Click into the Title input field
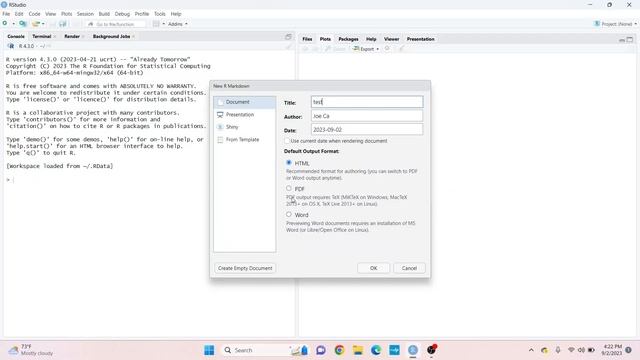This screenshot has height=360, width=640. click(367, 102)
